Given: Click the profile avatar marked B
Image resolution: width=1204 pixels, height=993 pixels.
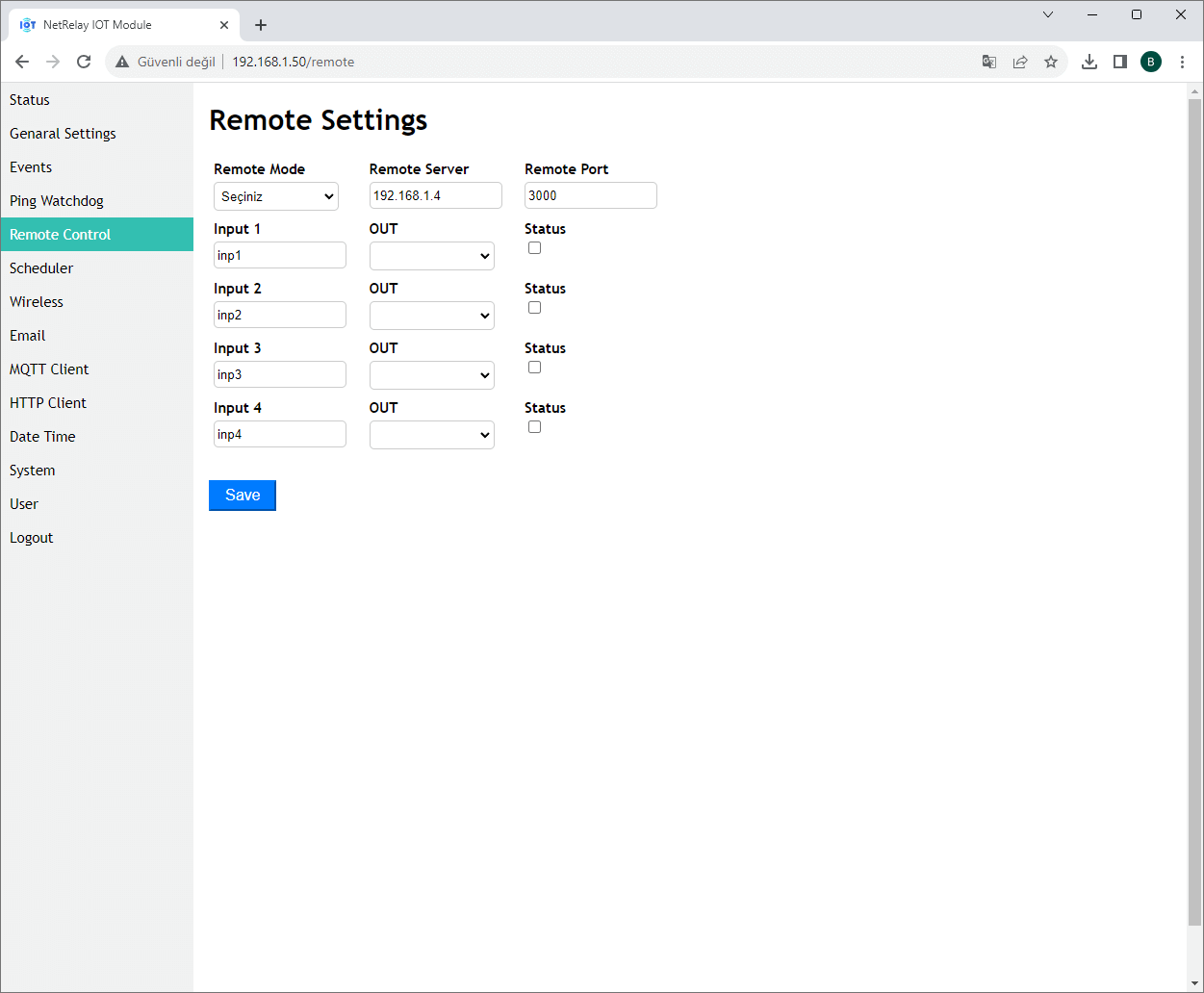Looking at the screenshot, I should click(1150, 61).
